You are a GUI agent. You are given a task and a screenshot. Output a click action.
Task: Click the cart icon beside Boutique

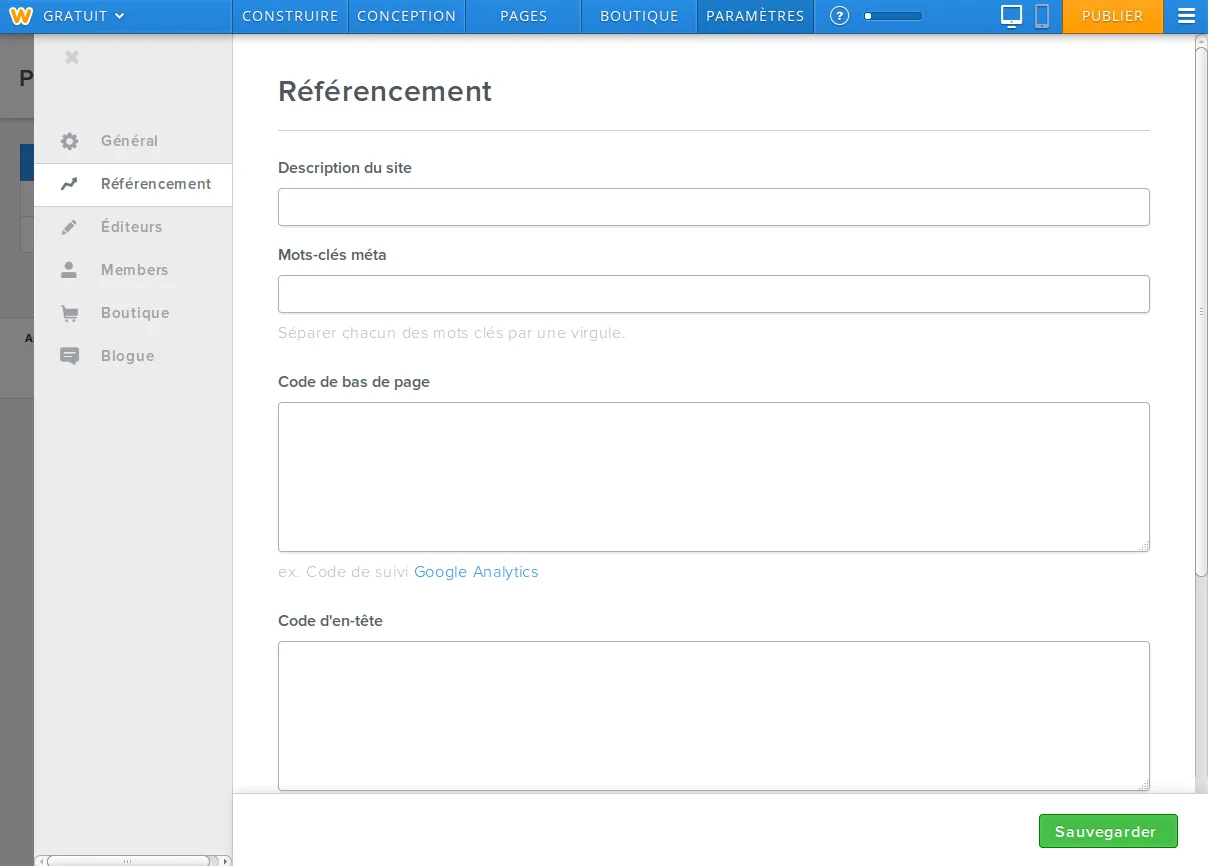tap(69, 313)
